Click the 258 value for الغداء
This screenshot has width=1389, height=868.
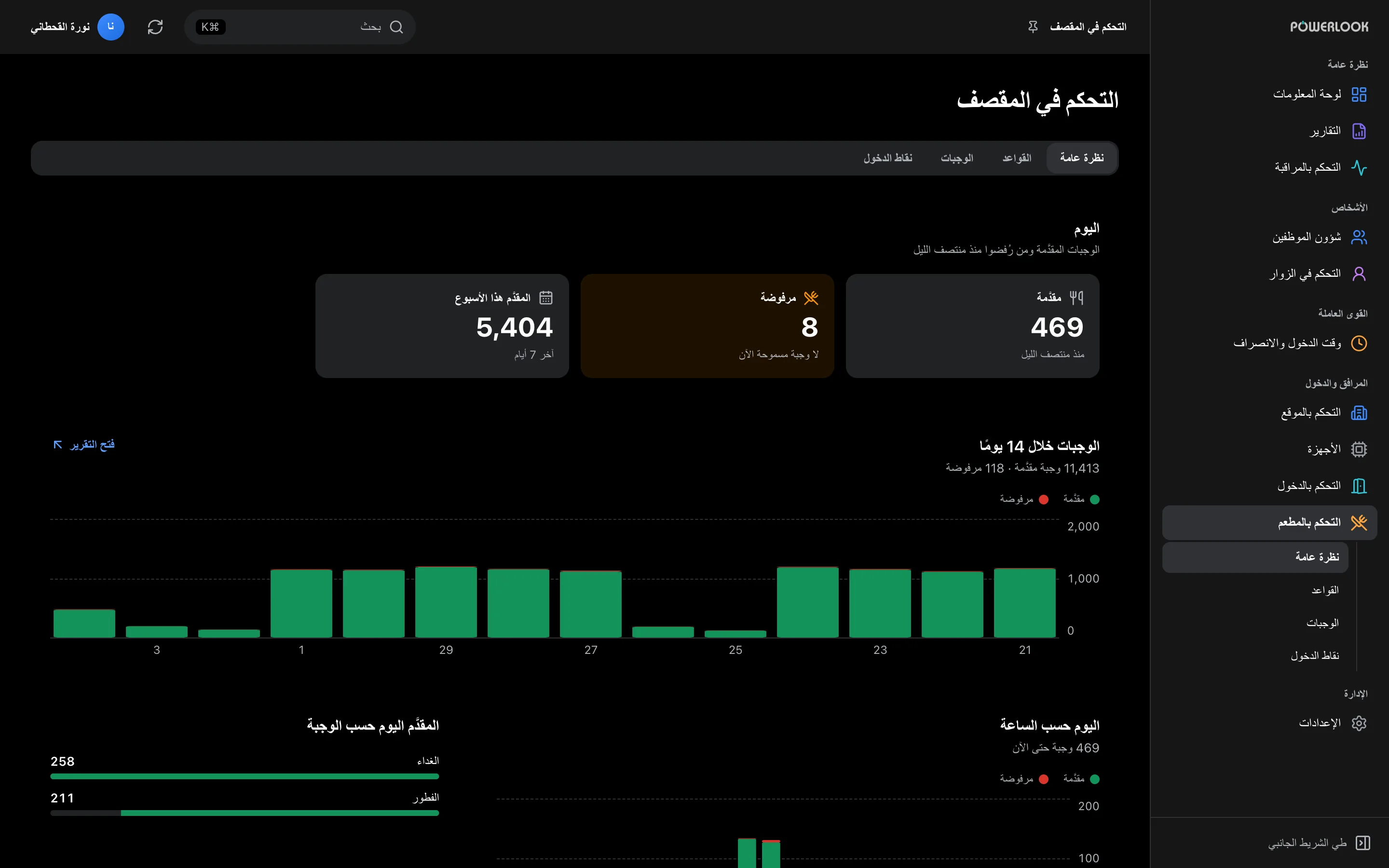click(x=63, y=761)
